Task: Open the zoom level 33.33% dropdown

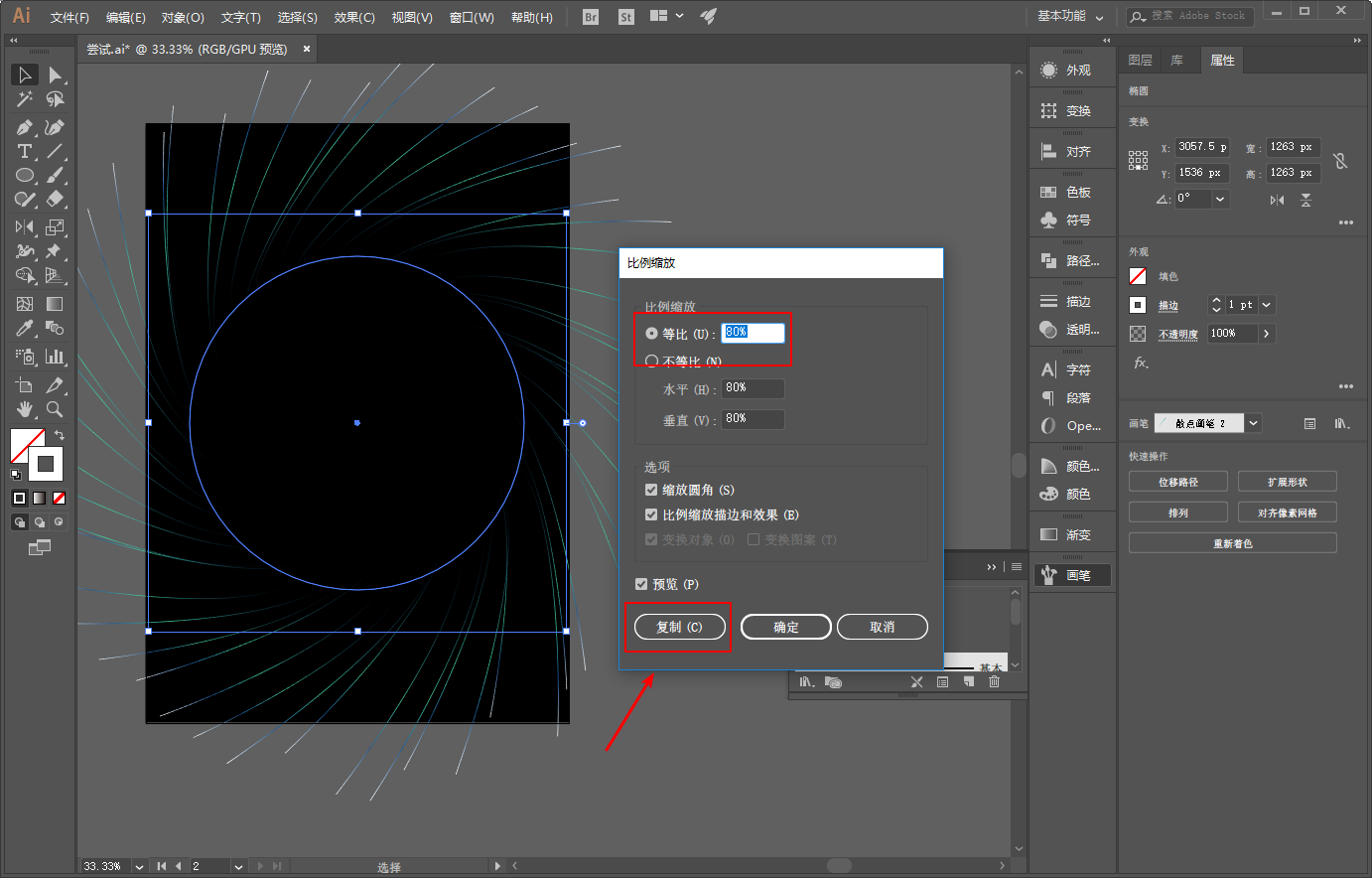Action: (139, 866)
